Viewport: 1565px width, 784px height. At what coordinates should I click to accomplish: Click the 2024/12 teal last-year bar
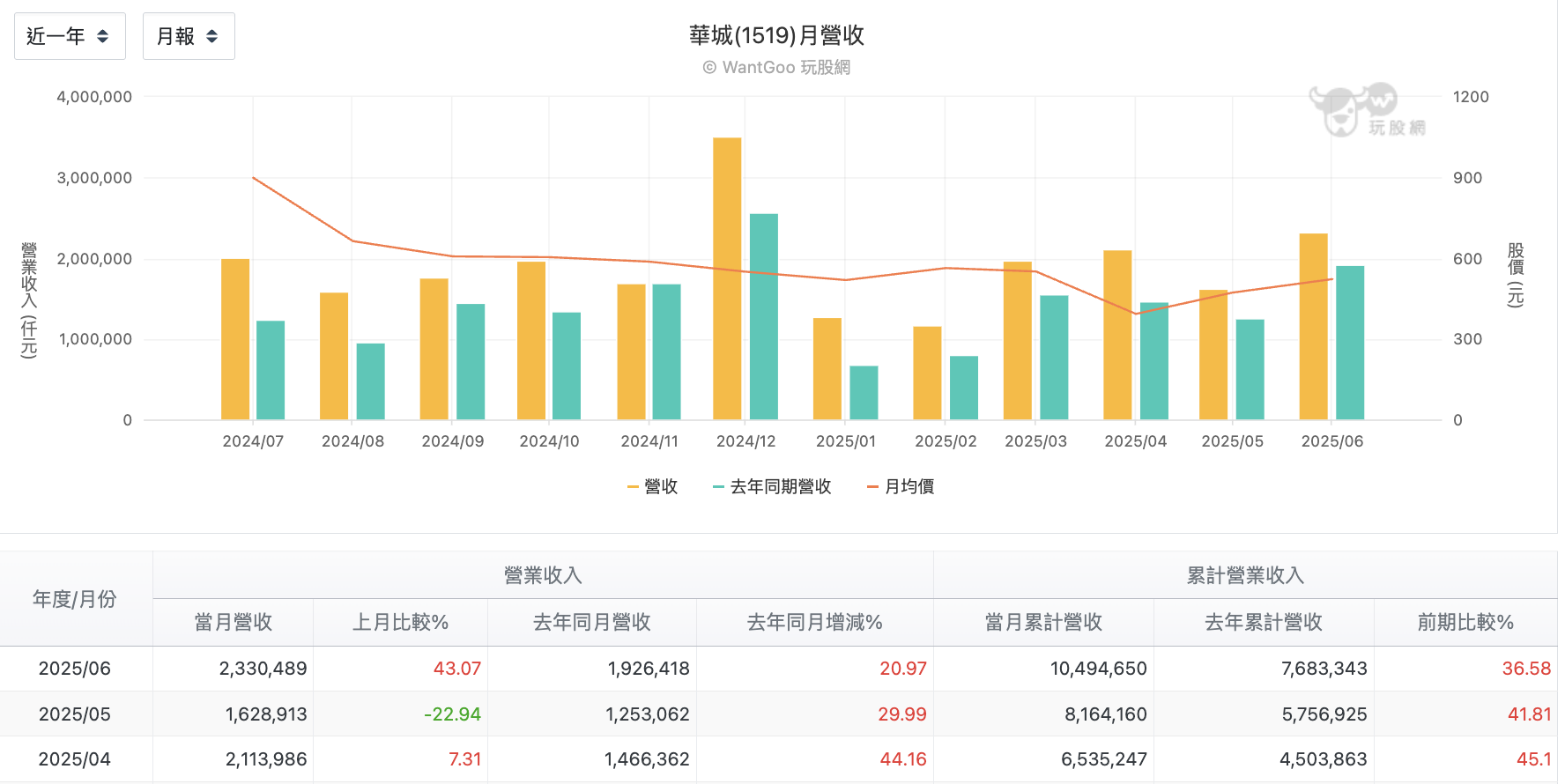tap(764, 316)
